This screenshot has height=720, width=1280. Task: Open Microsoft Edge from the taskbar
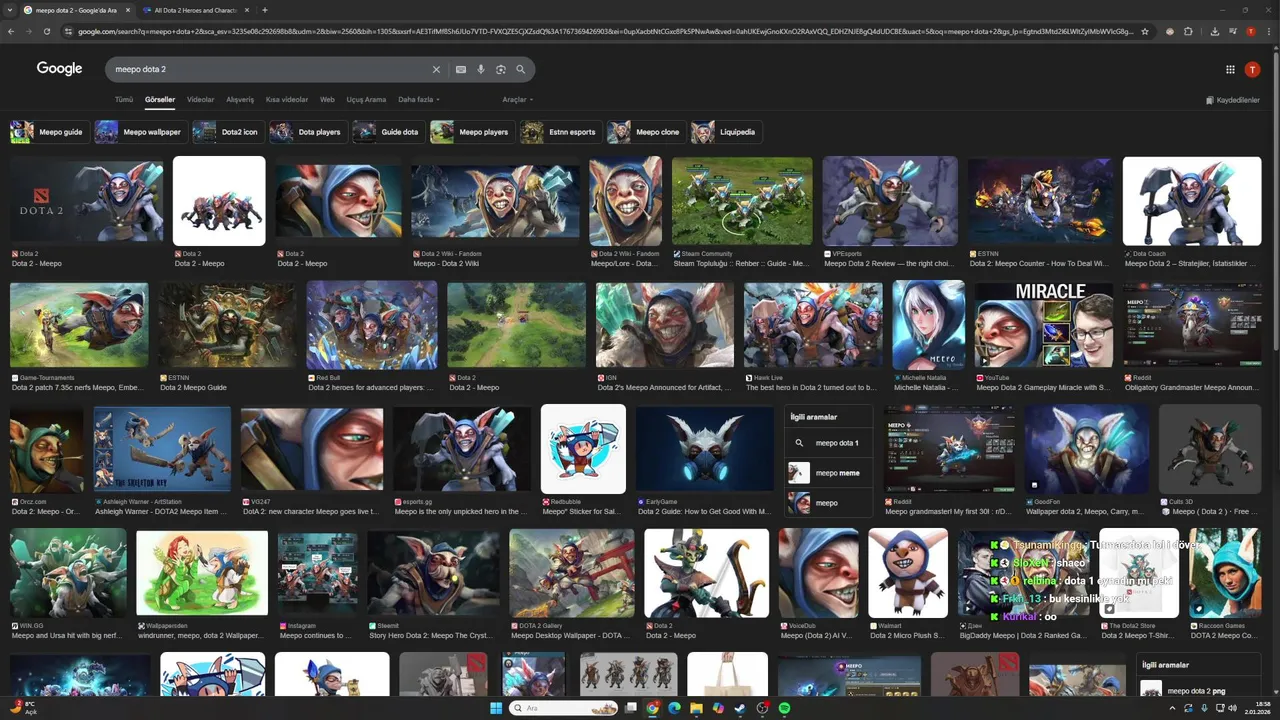click(x=674, y=708)
